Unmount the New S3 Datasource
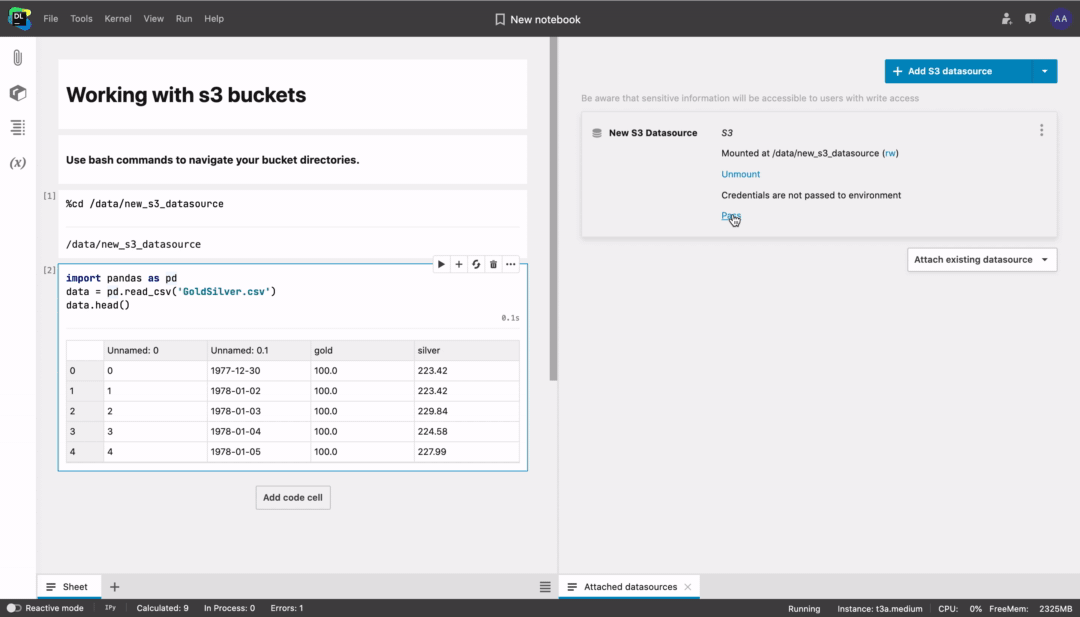This screenshot has height=617, width=1080. coord(740,174)
